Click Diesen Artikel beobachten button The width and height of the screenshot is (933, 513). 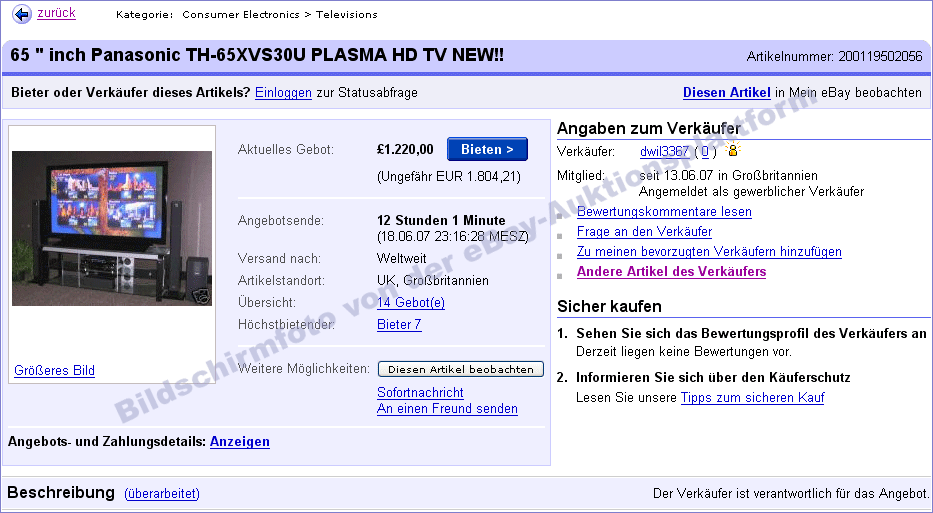[461, 369]
